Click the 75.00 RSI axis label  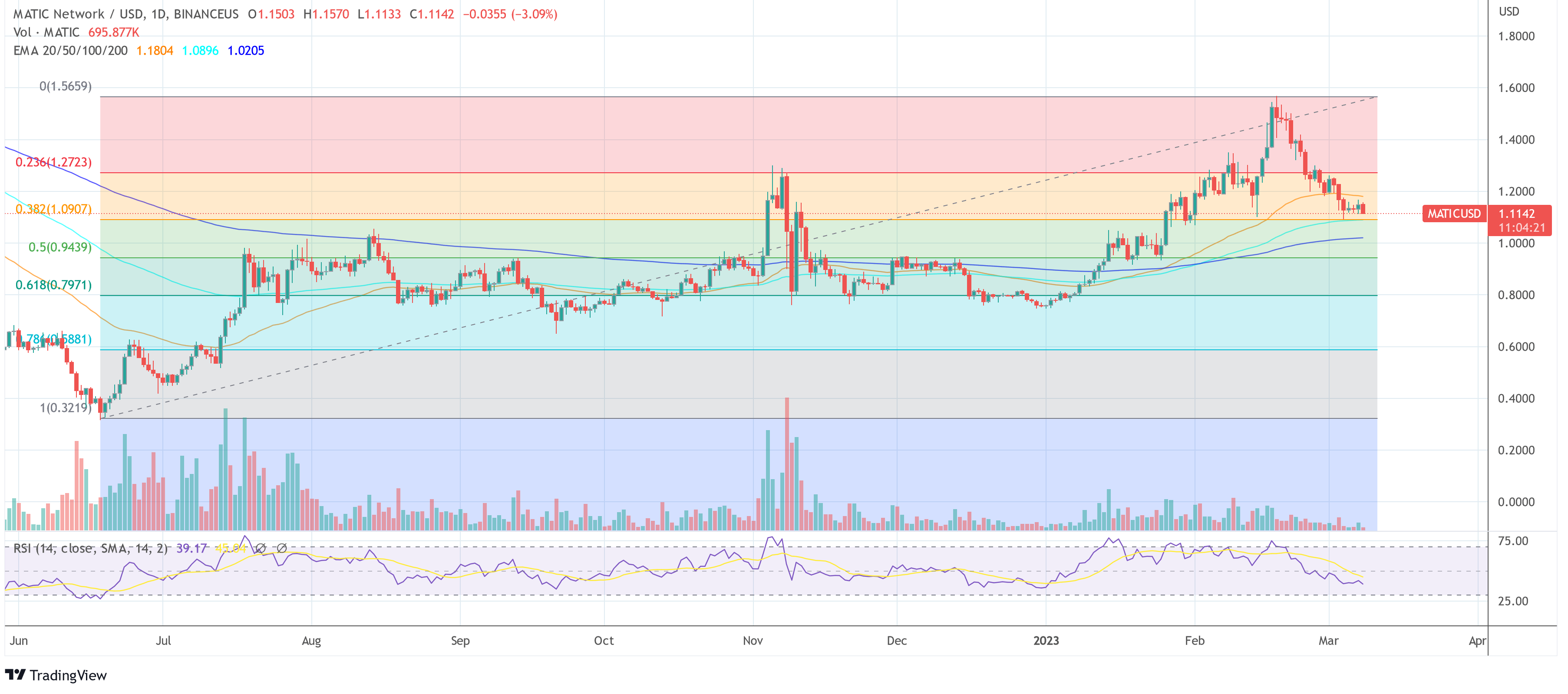click(1513, 541)
